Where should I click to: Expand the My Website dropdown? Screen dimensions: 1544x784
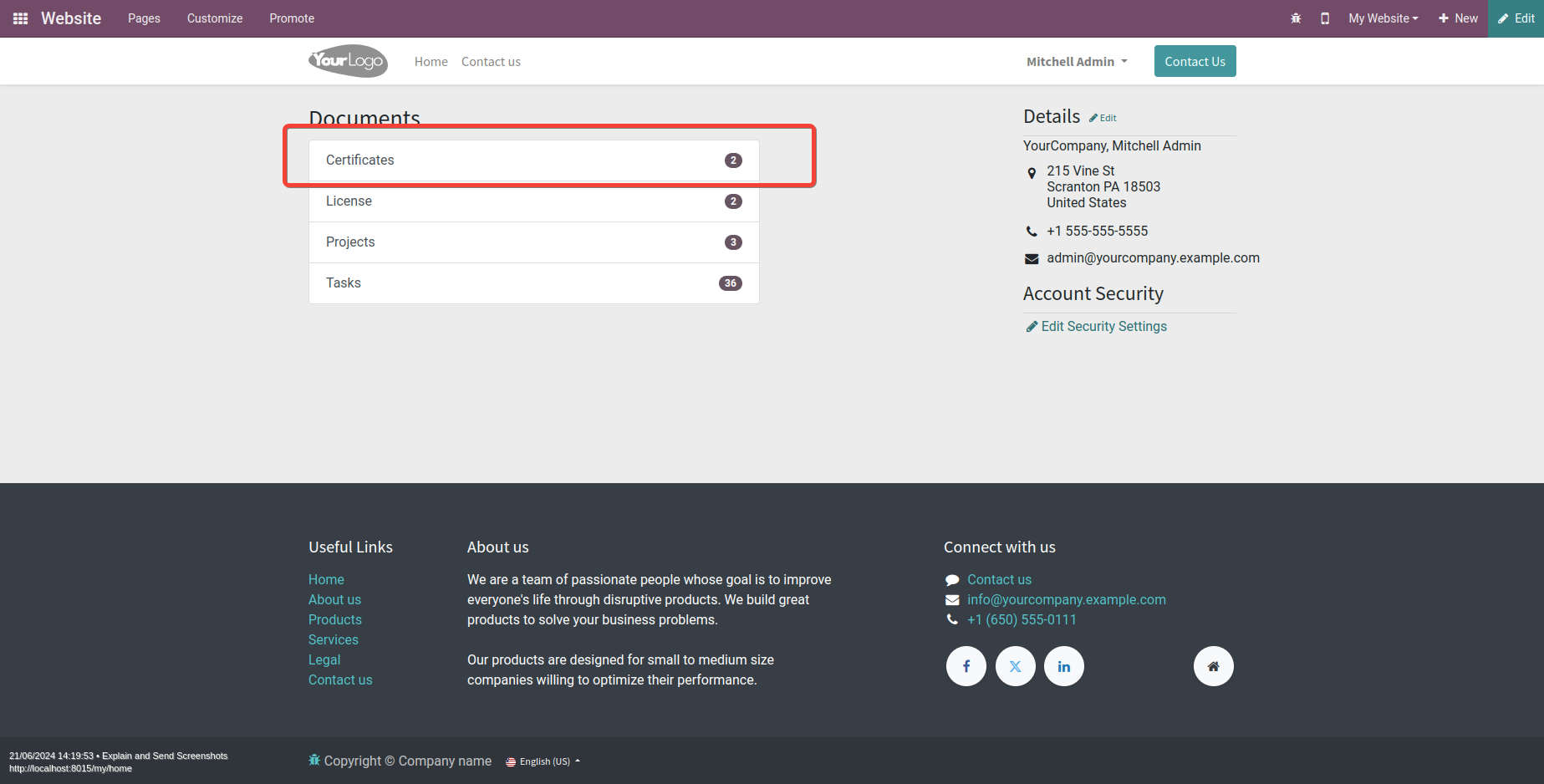[1383, 18]
